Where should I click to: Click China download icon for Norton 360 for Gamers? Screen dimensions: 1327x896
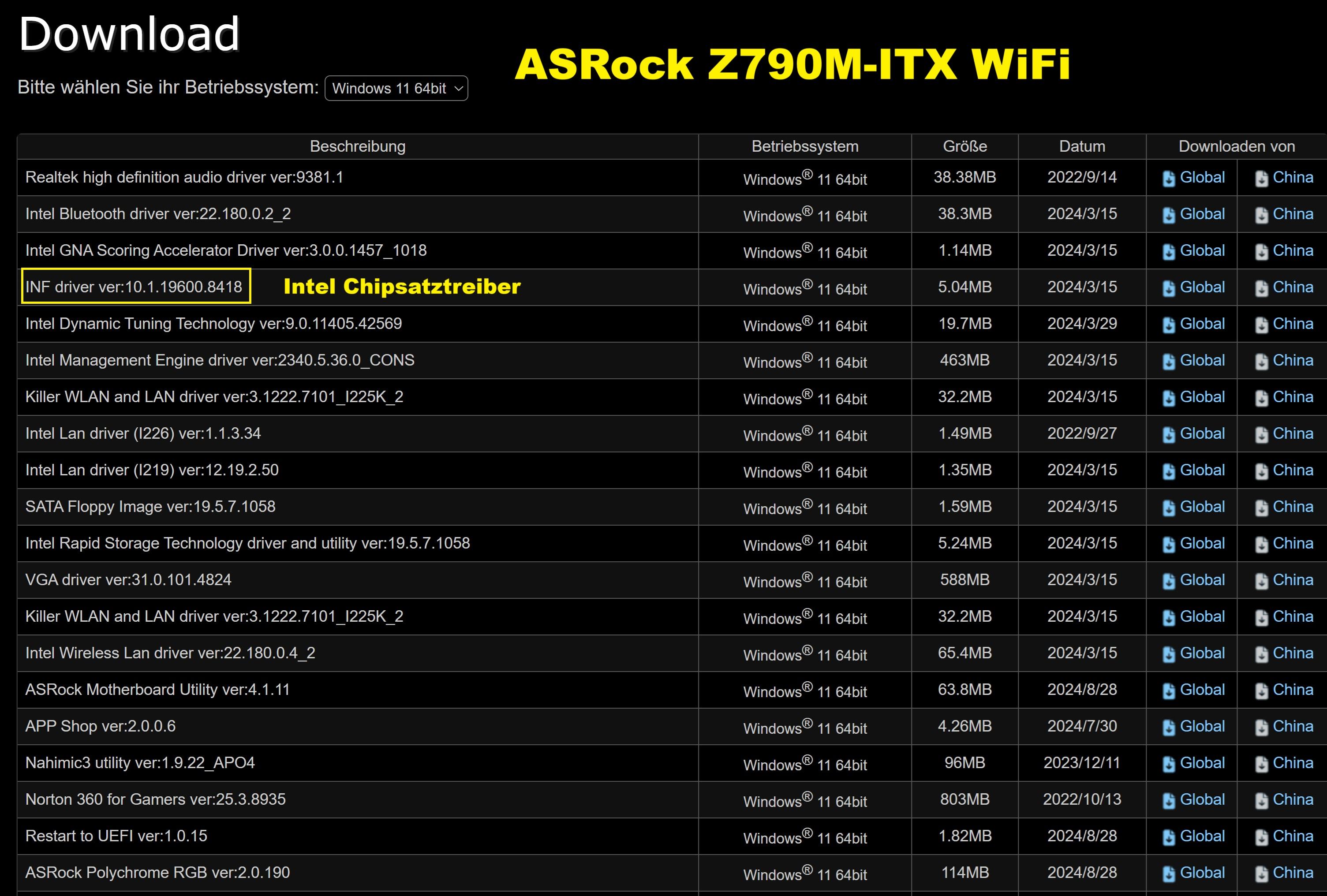pyautogui.click(x=1261, y=801)
